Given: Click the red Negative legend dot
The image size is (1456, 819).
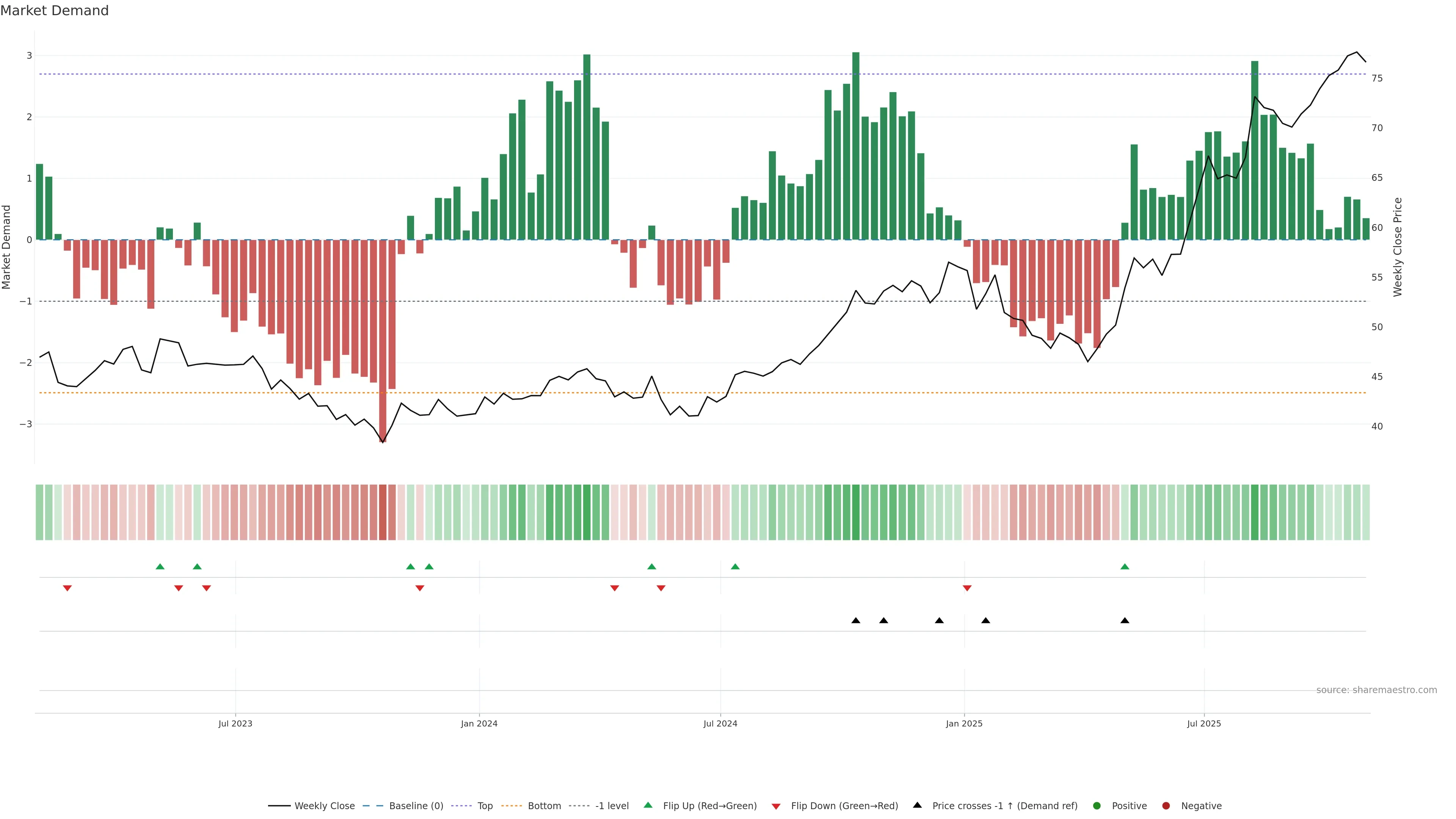Looking at the screenshot, I should click(1166, 806).
